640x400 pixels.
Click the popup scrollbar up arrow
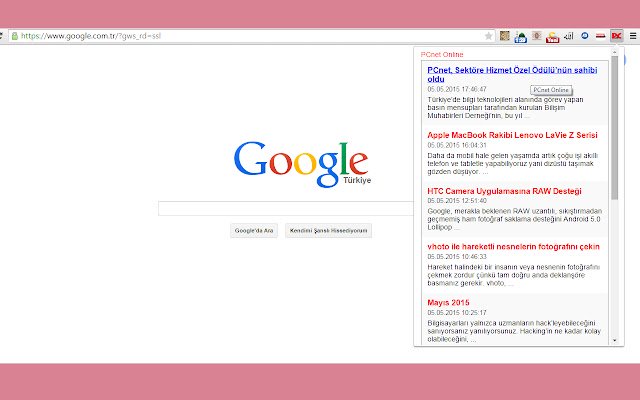point(614,52)
